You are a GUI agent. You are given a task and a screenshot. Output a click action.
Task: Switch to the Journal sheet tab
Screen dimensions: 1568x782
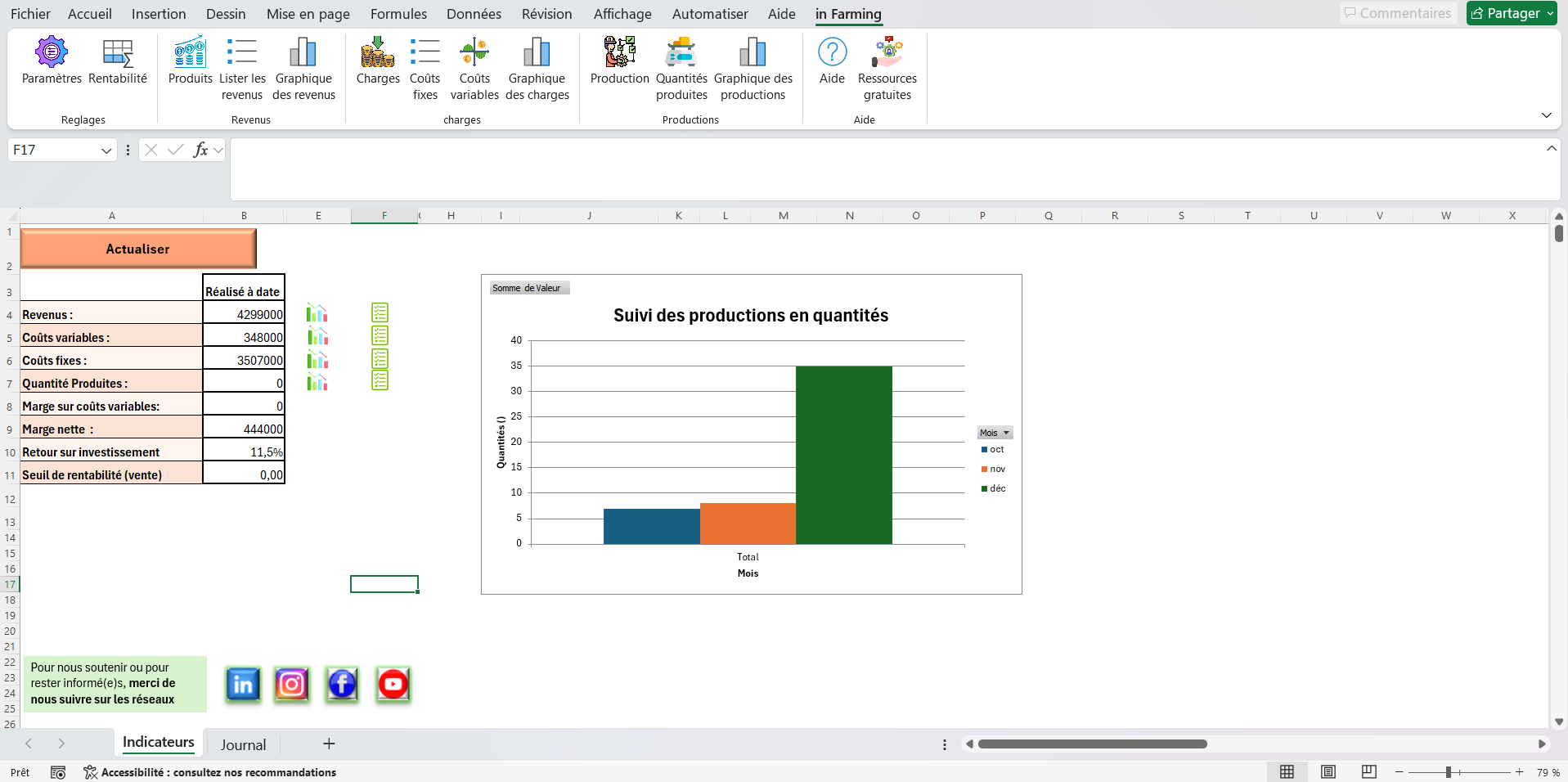coord(243,744)
